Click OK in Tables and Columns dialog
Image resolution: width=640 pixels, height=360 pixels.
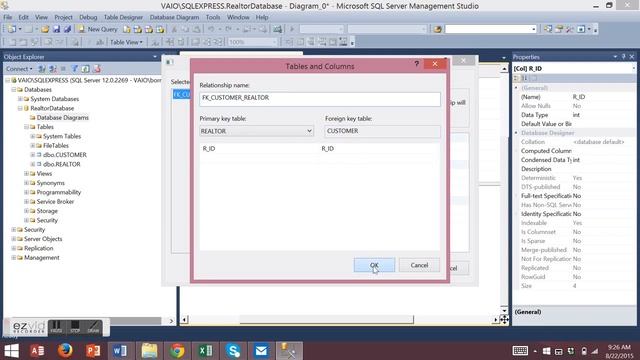[374, 265]
